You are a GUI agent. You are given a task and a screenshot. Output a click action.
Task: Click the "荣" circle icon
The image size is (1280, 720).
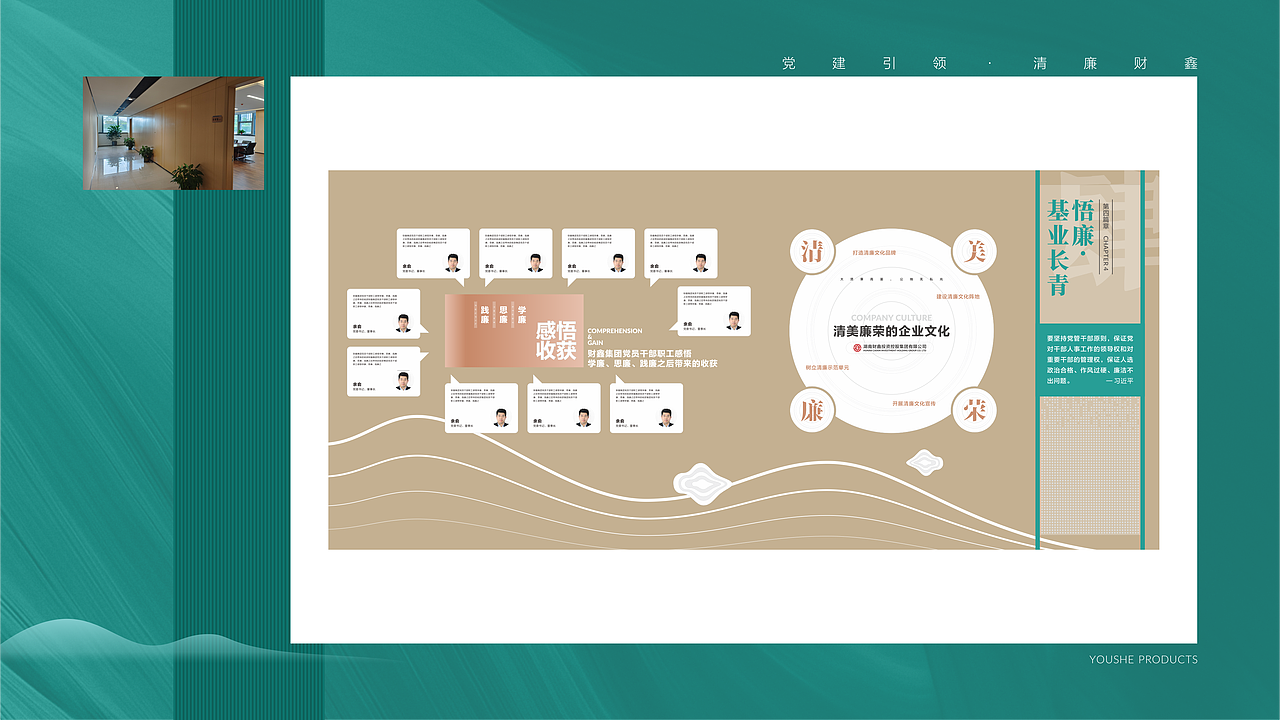(x=973, y=412)
